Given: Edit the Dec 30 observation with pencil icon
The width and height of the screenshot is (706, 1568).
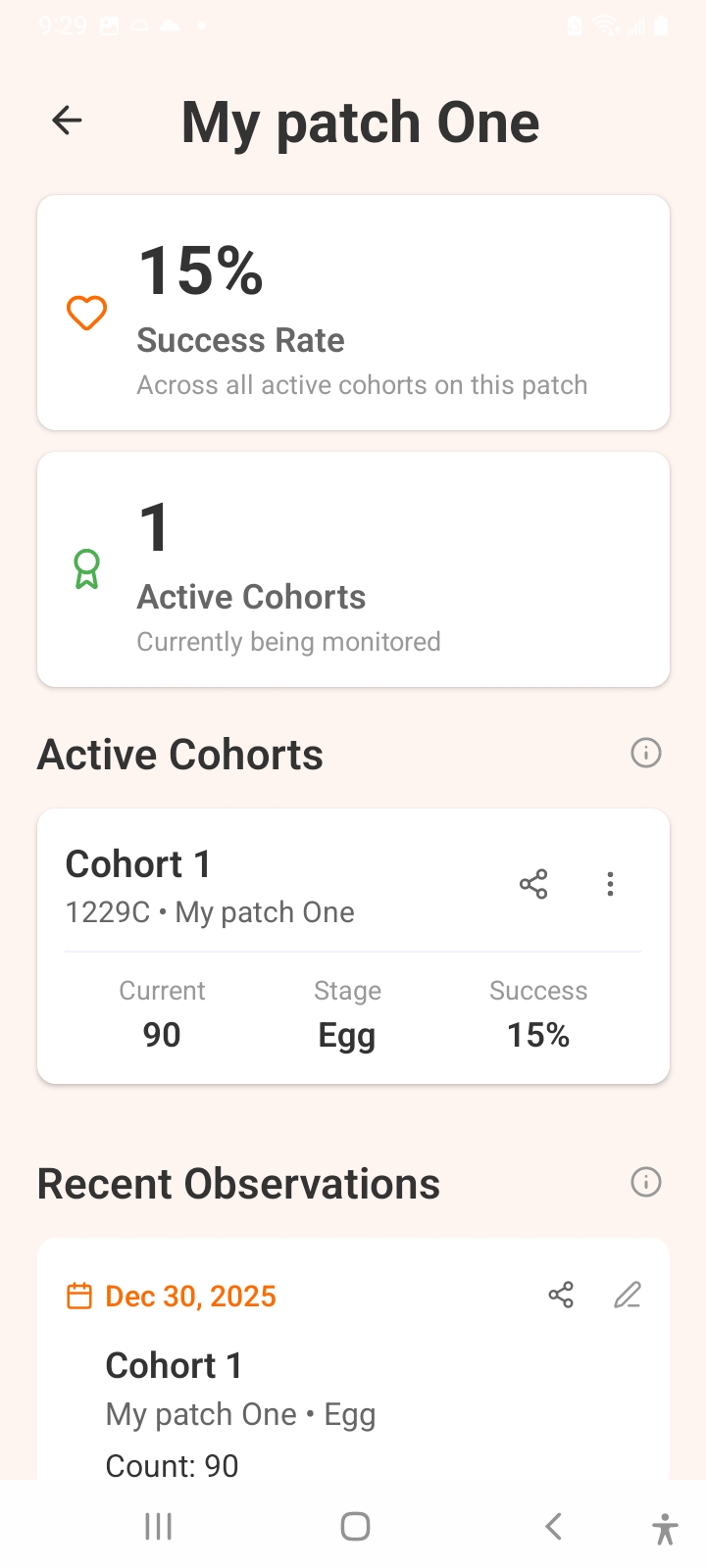Looking at the screenshot, I should [628, 1296].
